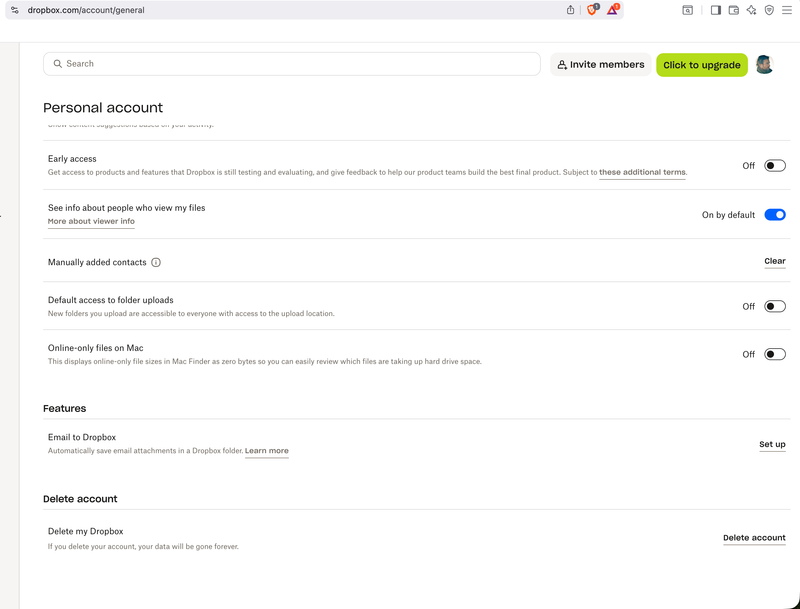This screenshot has height=609, width=800.
Task: Enable Online-only files on Mac toggle
Action: (774, 354)
